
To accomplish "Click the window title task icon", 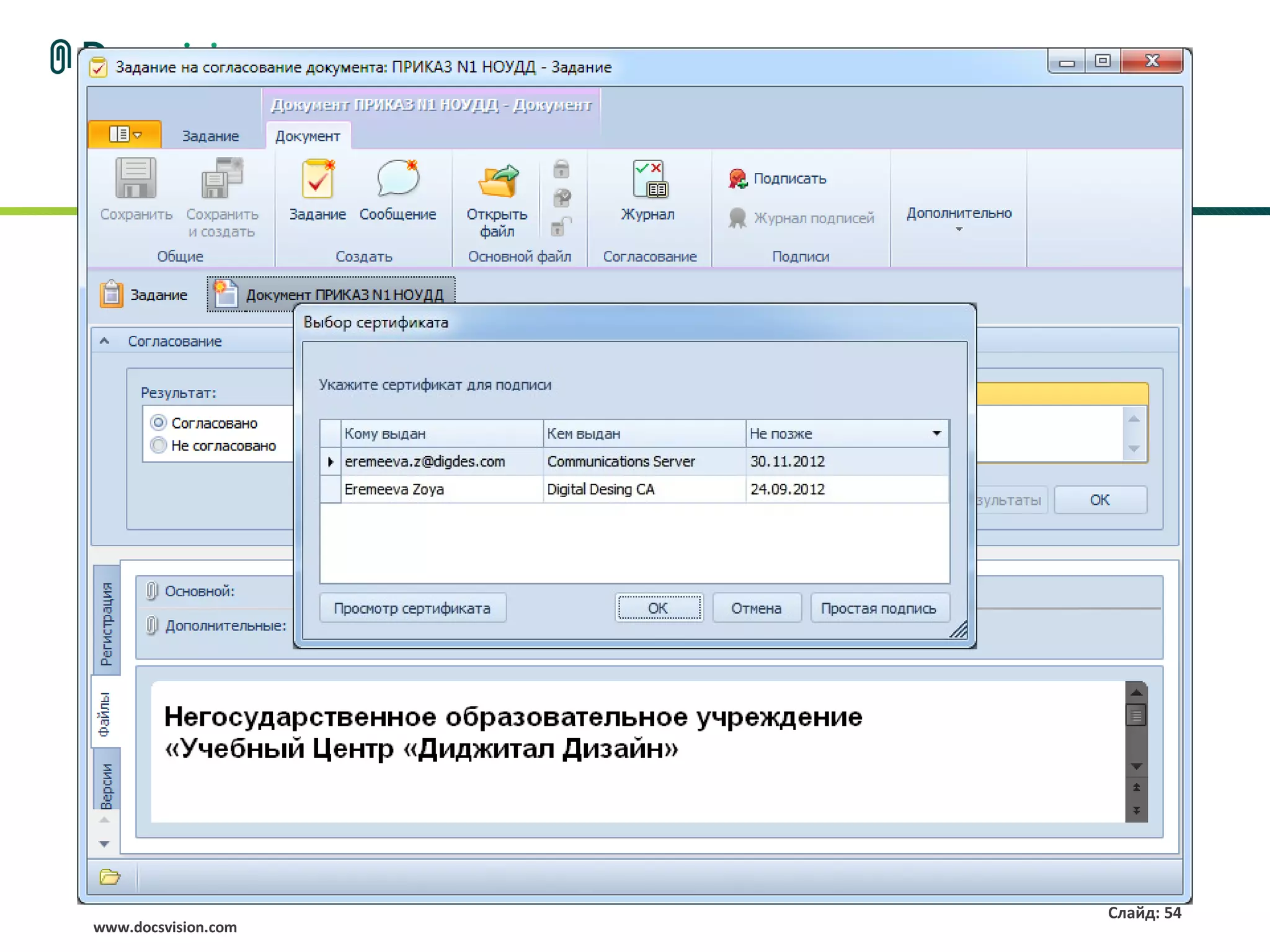I will [x=98, y=67].
